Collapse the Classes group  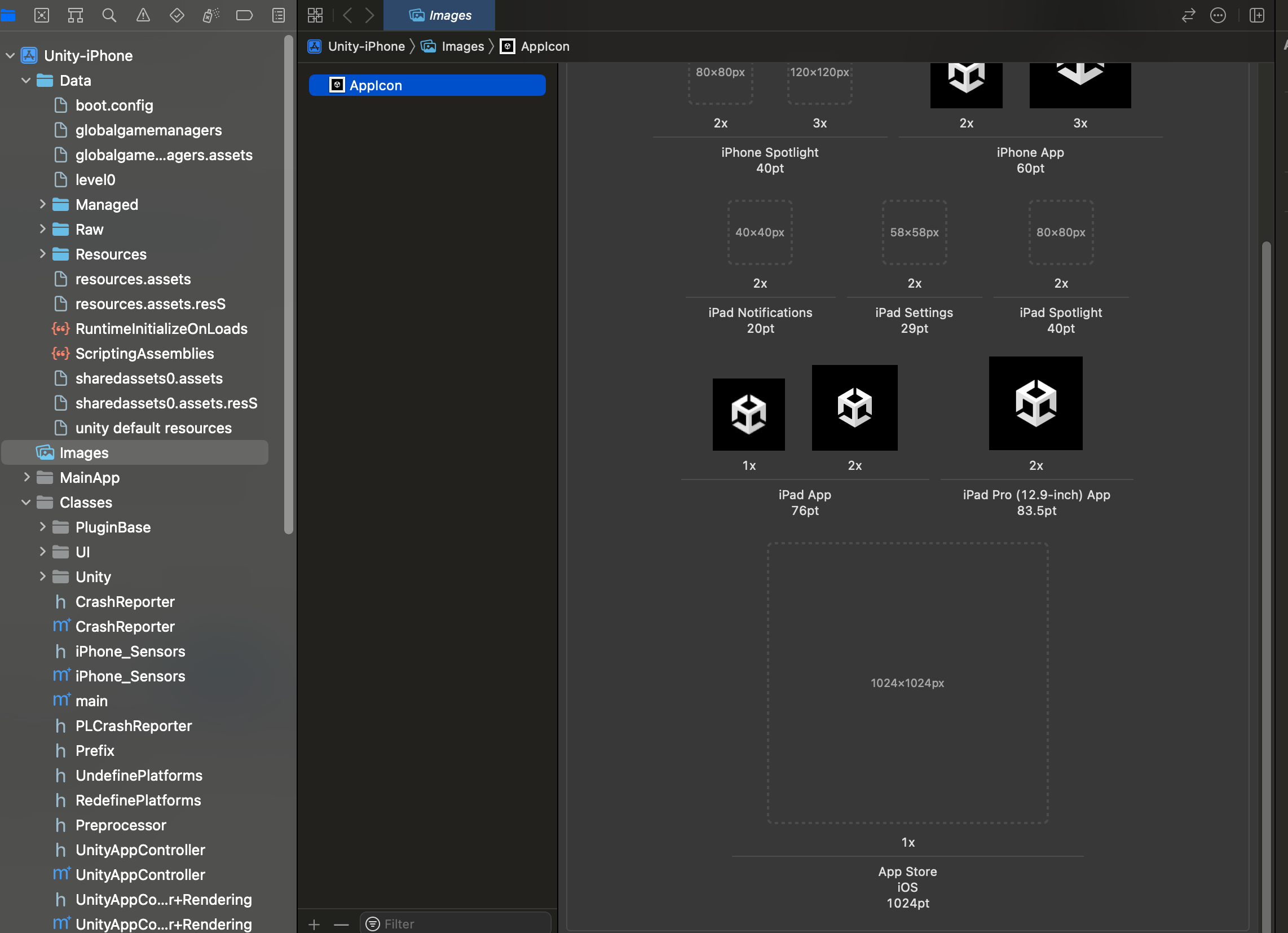point(25,502)
